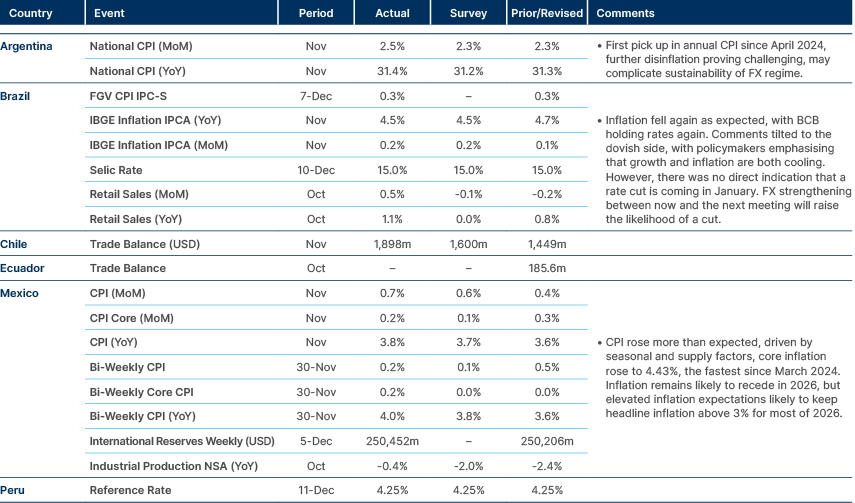Click International Reserves Weekly (USD) event
The height and width of the screenshot is (503, 855).
(x=182, y=441)
